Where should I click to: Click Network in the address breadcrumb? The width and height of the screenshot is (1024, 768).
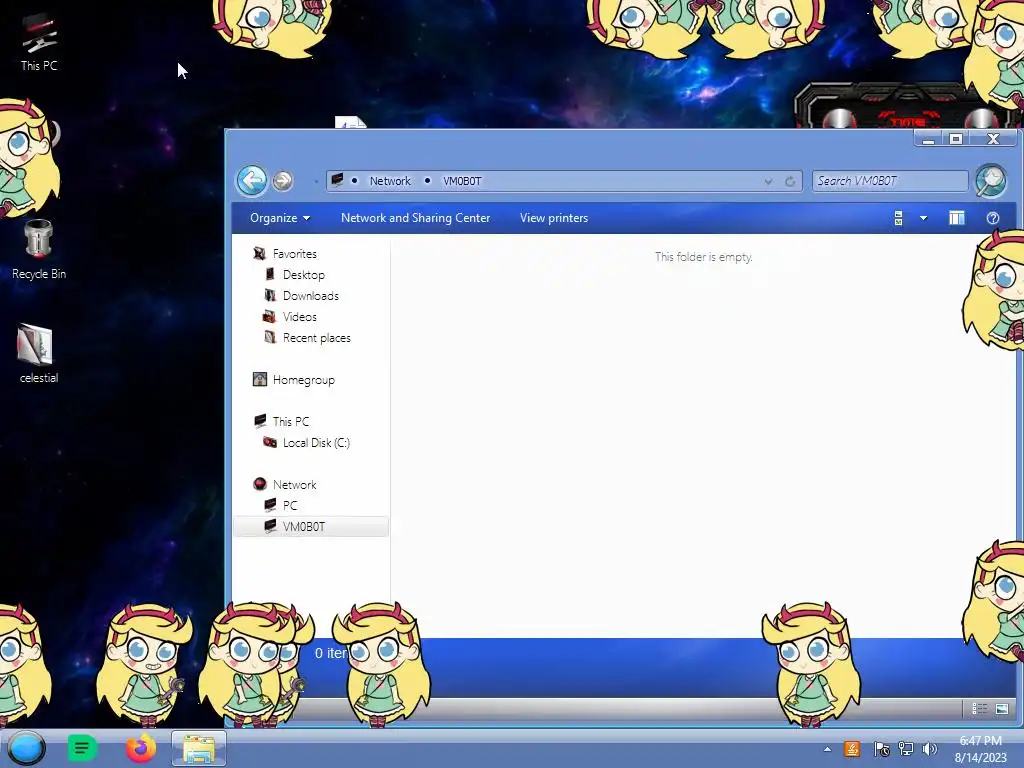pos(390,181)
